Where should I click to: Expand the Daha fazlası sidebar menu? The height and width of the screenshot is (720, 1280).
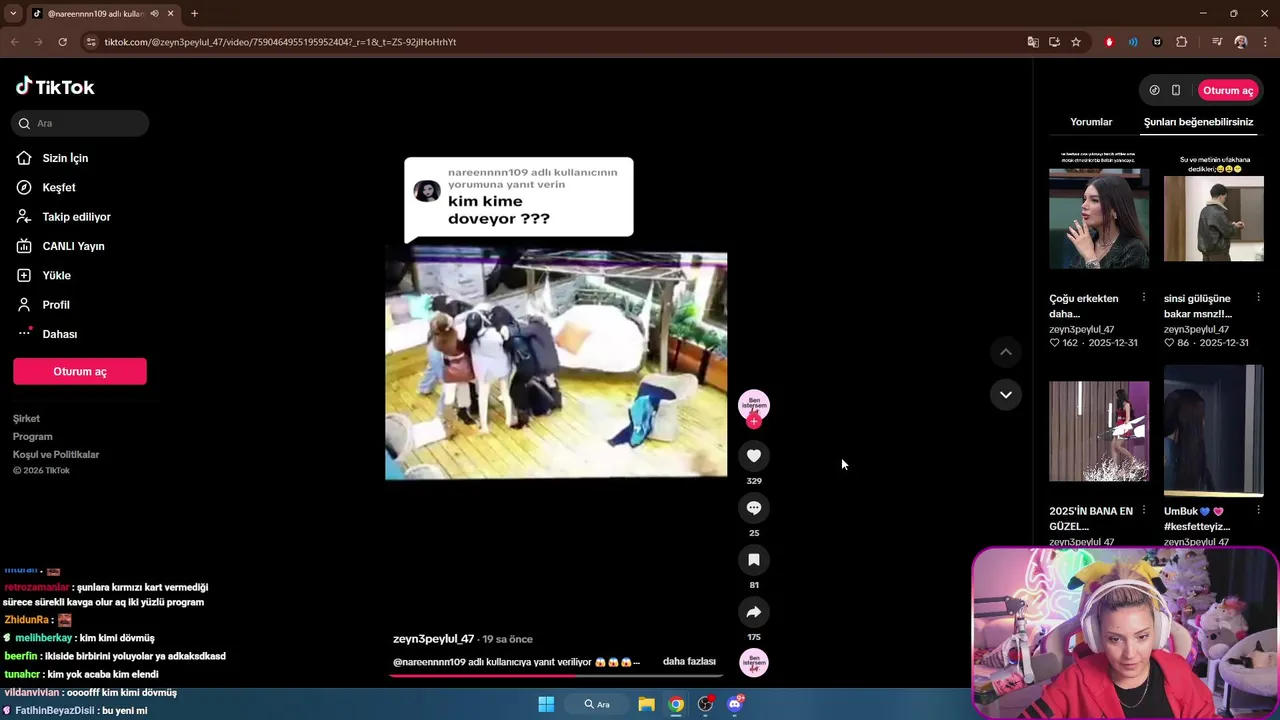[x=59, y=334]
